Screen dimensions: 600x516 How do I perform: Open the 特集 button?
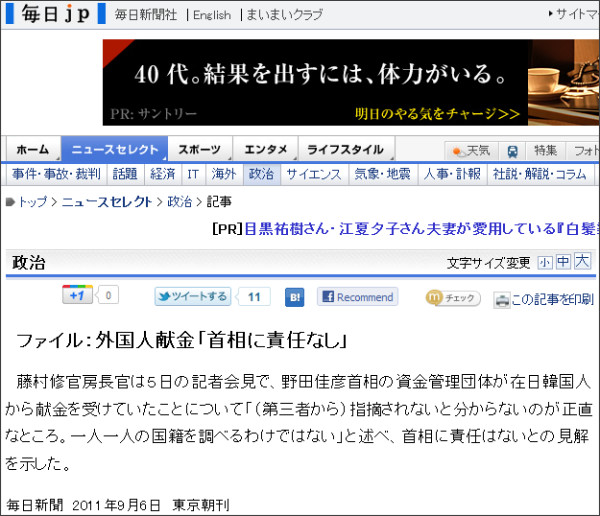(x=546, y=151)
